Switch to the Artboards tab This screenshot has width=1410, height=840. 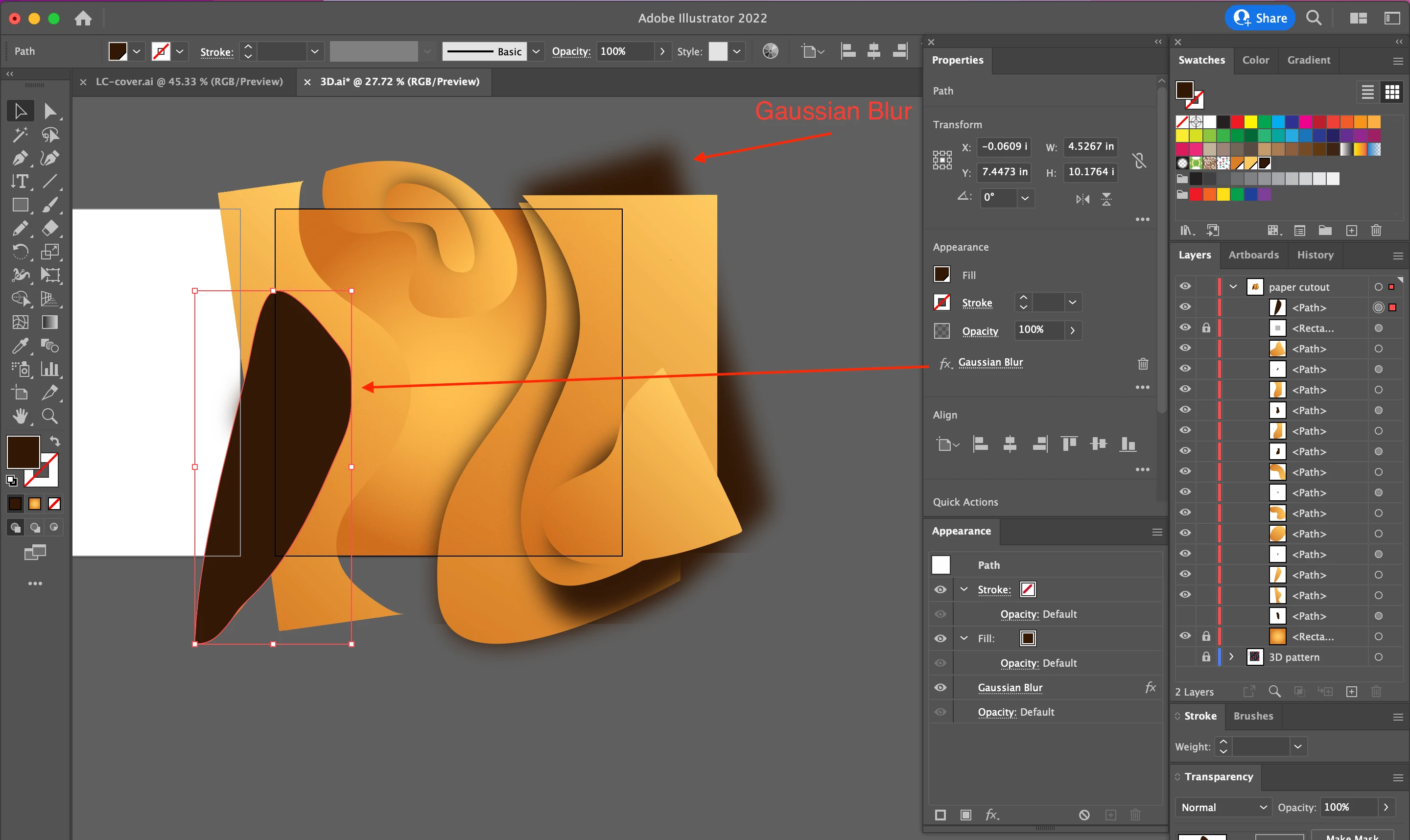[1253, 255]
